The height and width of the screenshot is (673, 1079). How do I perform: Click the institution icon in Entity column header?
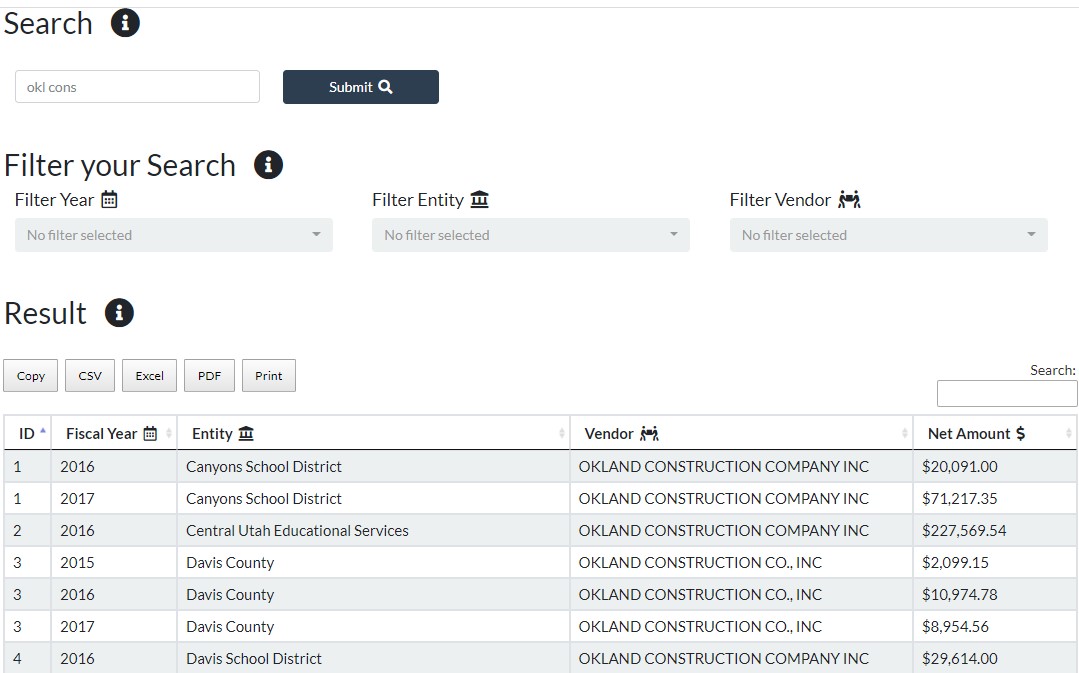[x=246, y=434]
